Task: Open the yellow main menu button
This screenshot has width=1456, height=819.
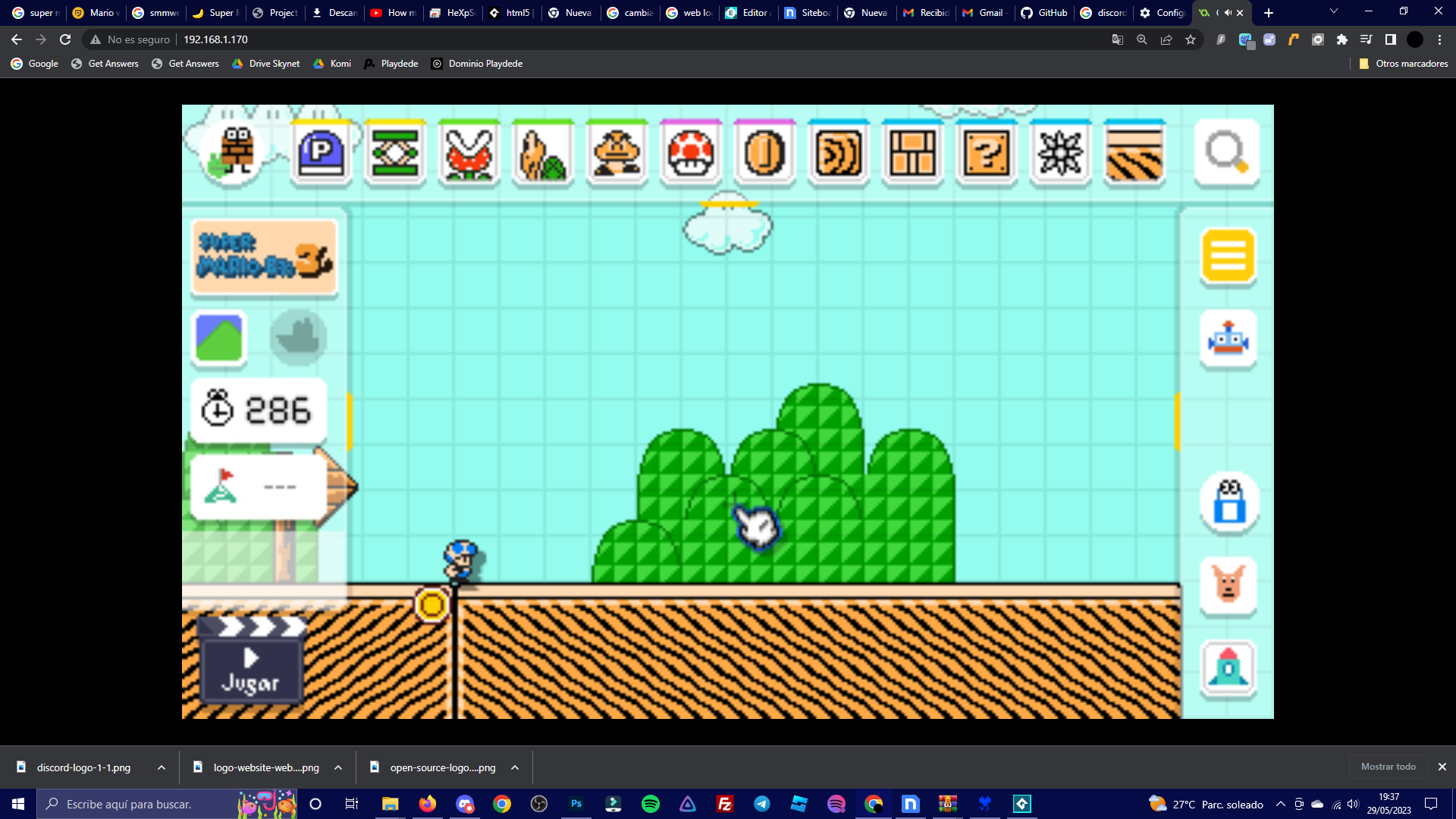Action: [x=1228, y=256]
